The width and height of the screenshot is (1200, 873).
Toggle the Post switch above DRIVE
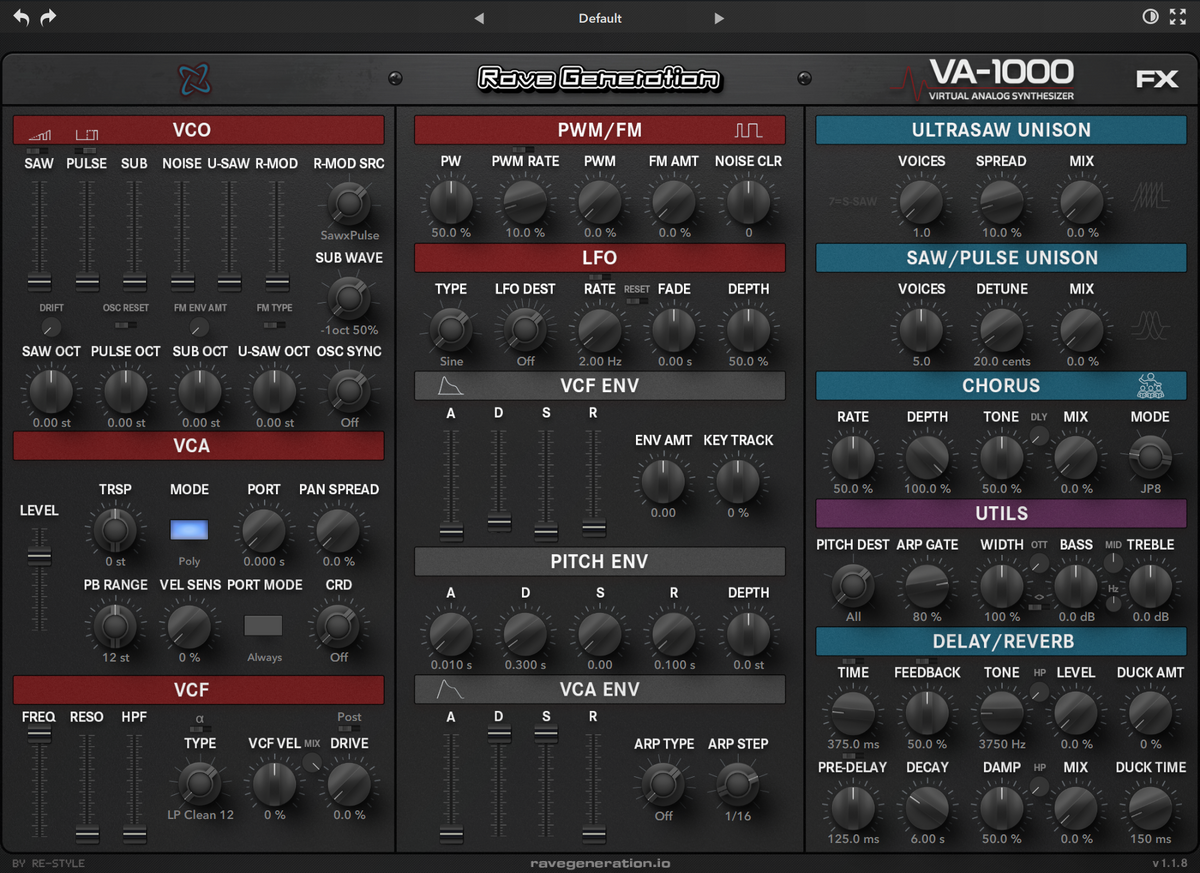pyautogui.click(x=349, y=729)
